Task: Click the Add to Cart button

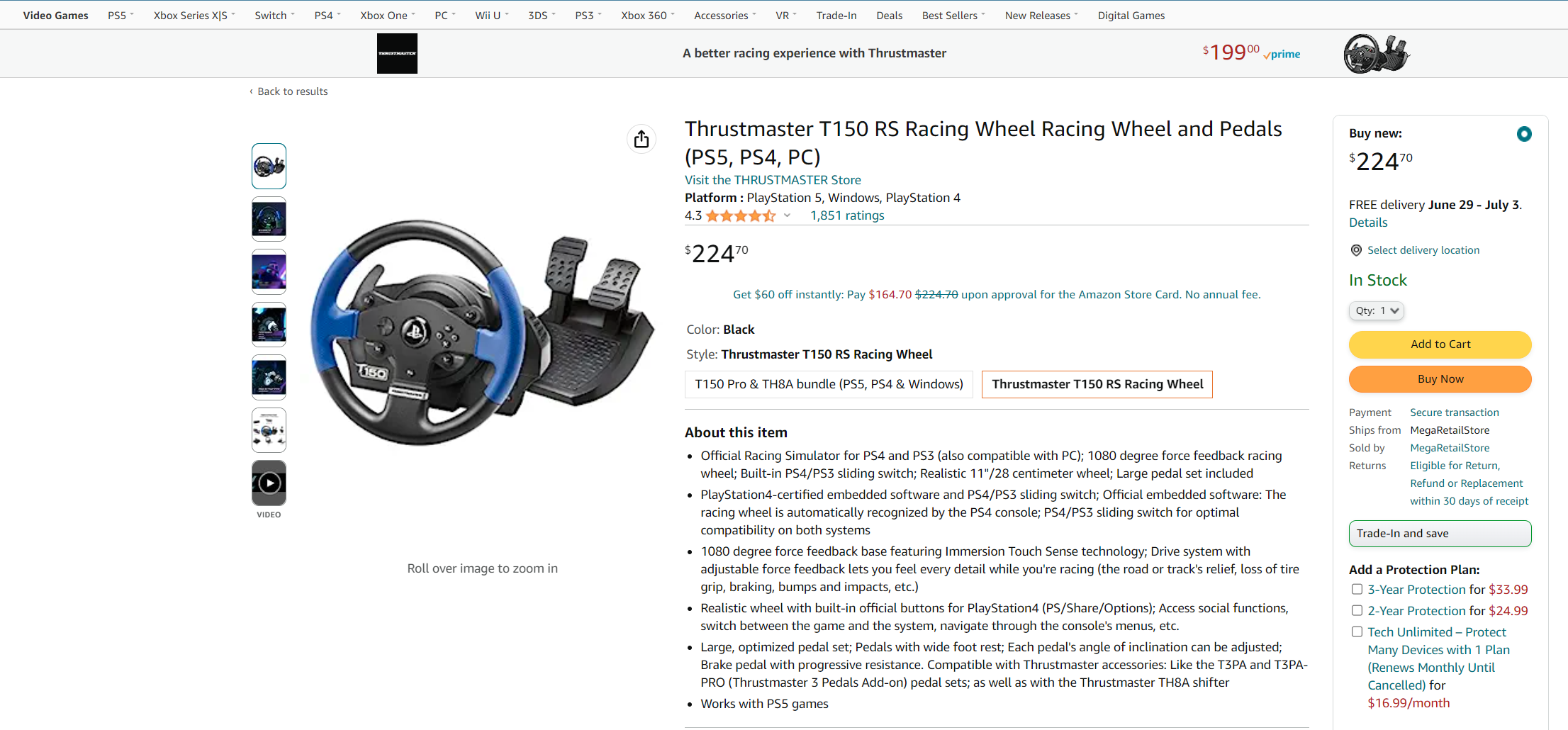Action: pos(1440,344)
